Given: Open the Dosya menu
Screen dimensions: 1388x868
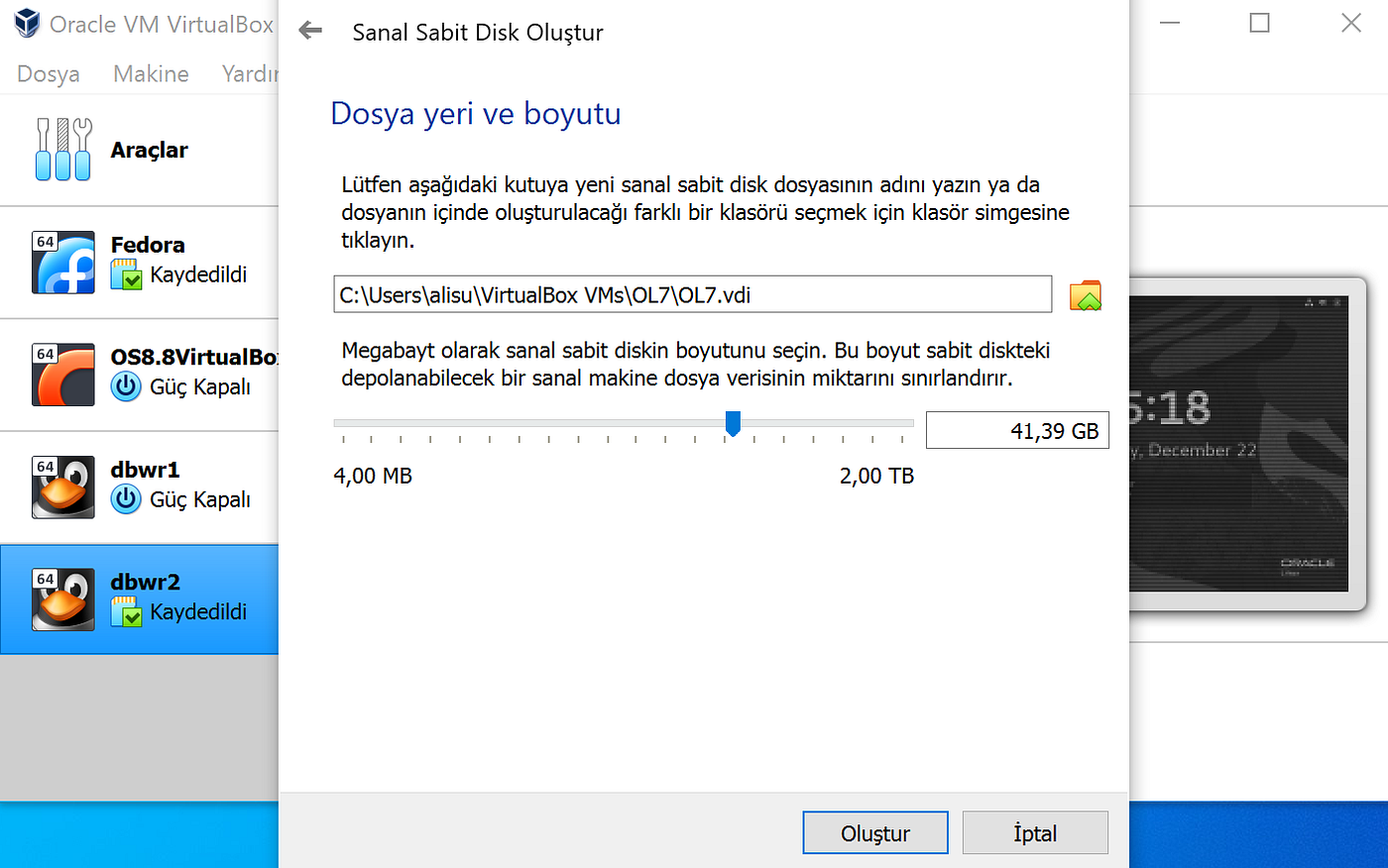Looking at the screenshot, I should point(49,74).
